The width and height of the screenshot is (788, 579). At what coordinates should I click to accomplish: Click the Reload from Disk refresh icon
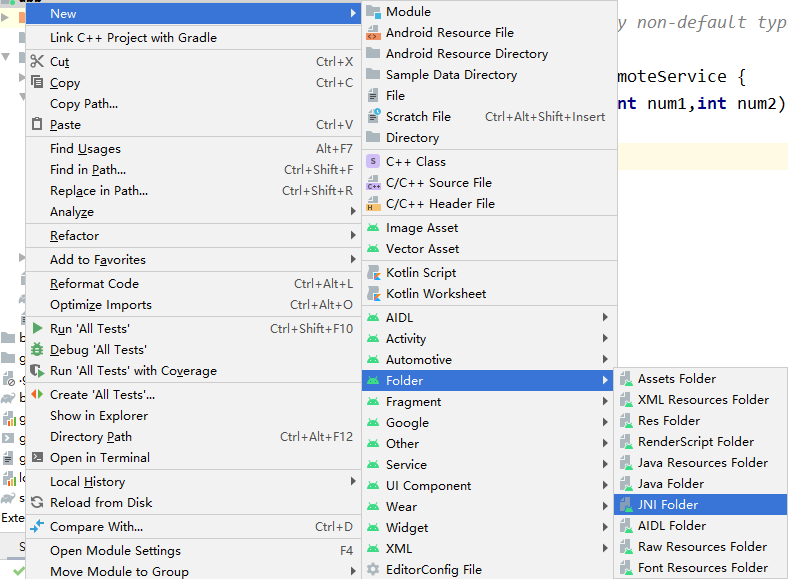coord(37,502)
